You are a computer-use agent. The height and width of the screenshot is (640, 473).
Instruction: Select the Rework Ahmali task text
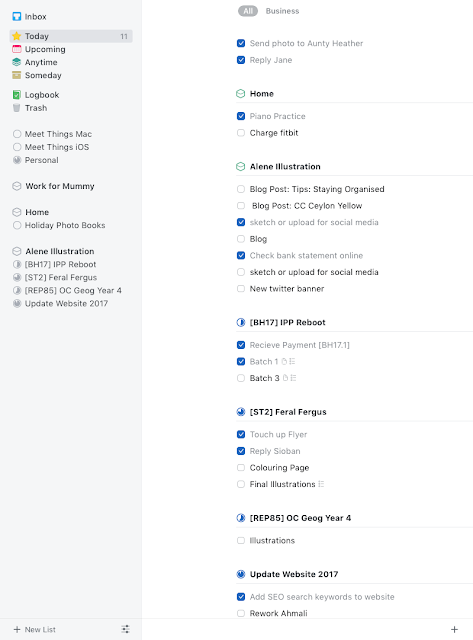278,613
